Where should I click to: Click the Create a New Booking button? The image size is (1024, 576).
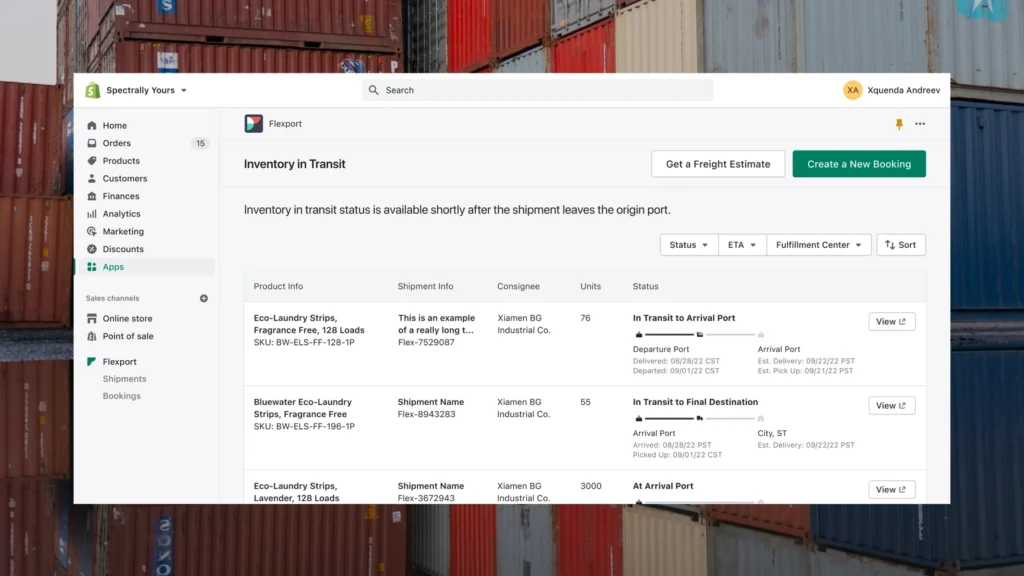858,163
